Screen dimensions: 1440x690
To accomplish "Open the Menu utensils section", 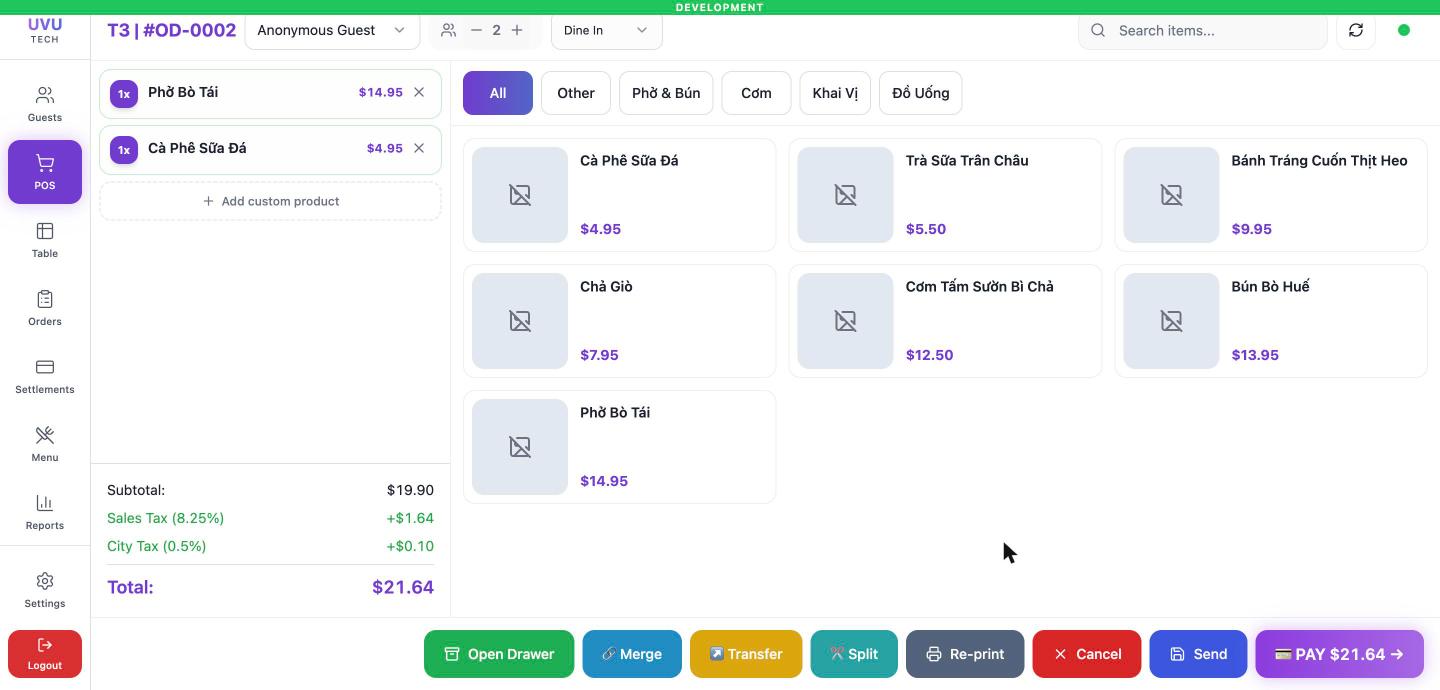I will point(45,444).
